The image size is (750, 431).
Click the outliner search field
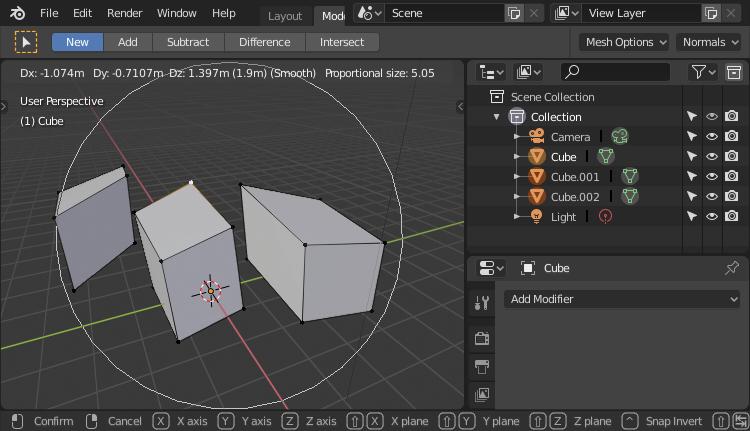[615, 72]
